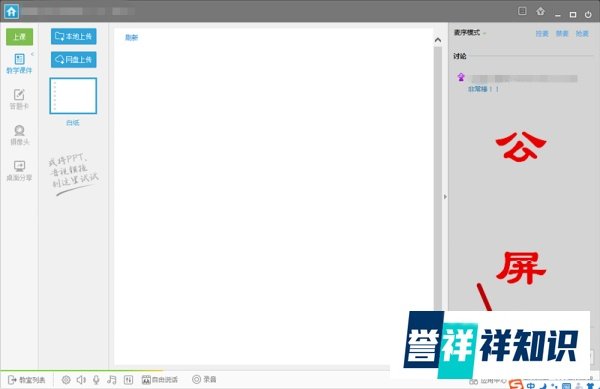Click the 本地上传 local upload button
This screenshot has width=600, height=389.
coord(73,36)
